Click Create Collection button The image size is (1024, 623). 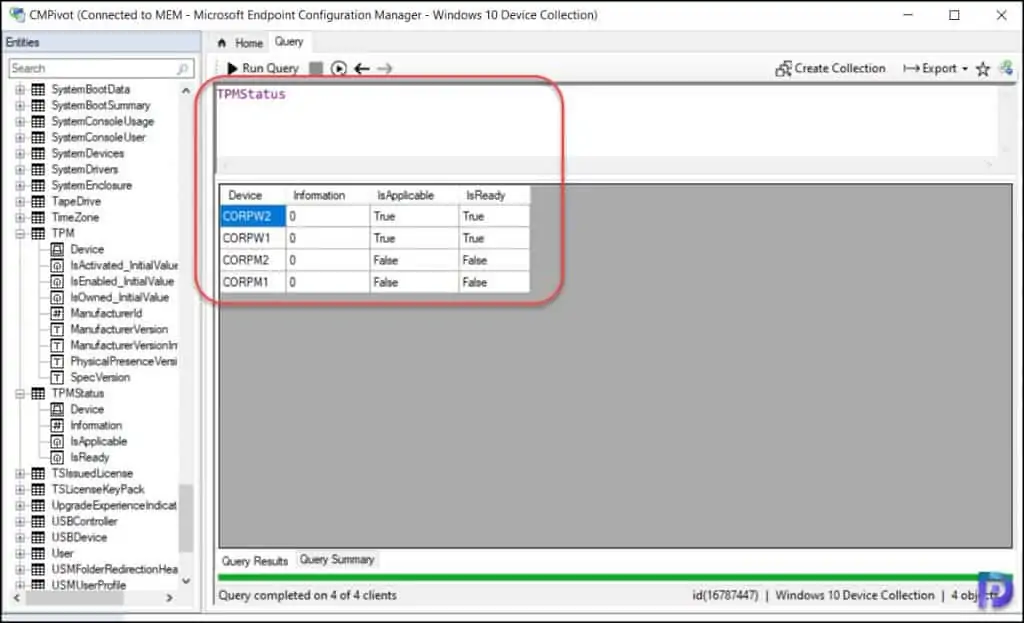(830, 68)
